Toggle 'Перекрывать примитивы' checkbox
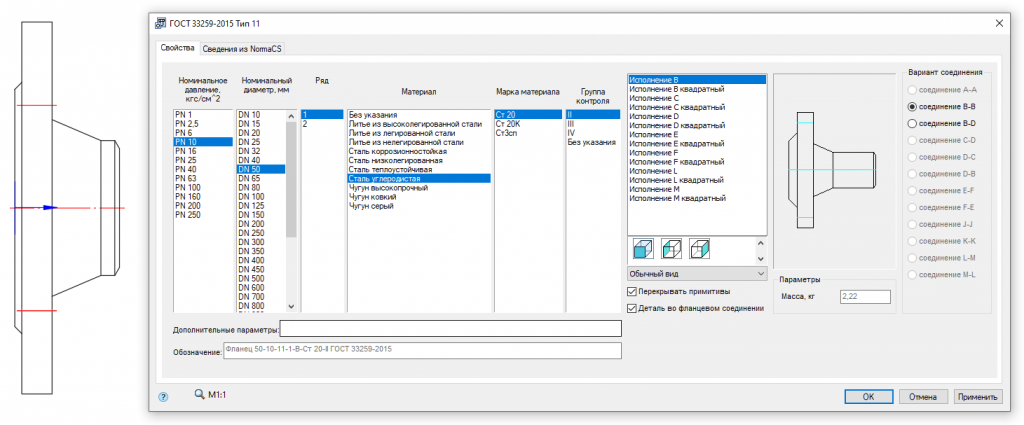1024x425 pixels. tap(632, 291)
